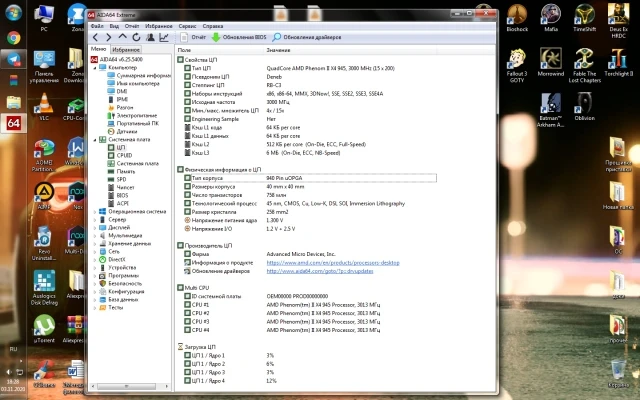Image resolution: width=640 pixels, height=400 pixels.
Task: Click the Forward arrow in AIDA64 toolbar
Action: pyautogui.click(x=108, y=37)
